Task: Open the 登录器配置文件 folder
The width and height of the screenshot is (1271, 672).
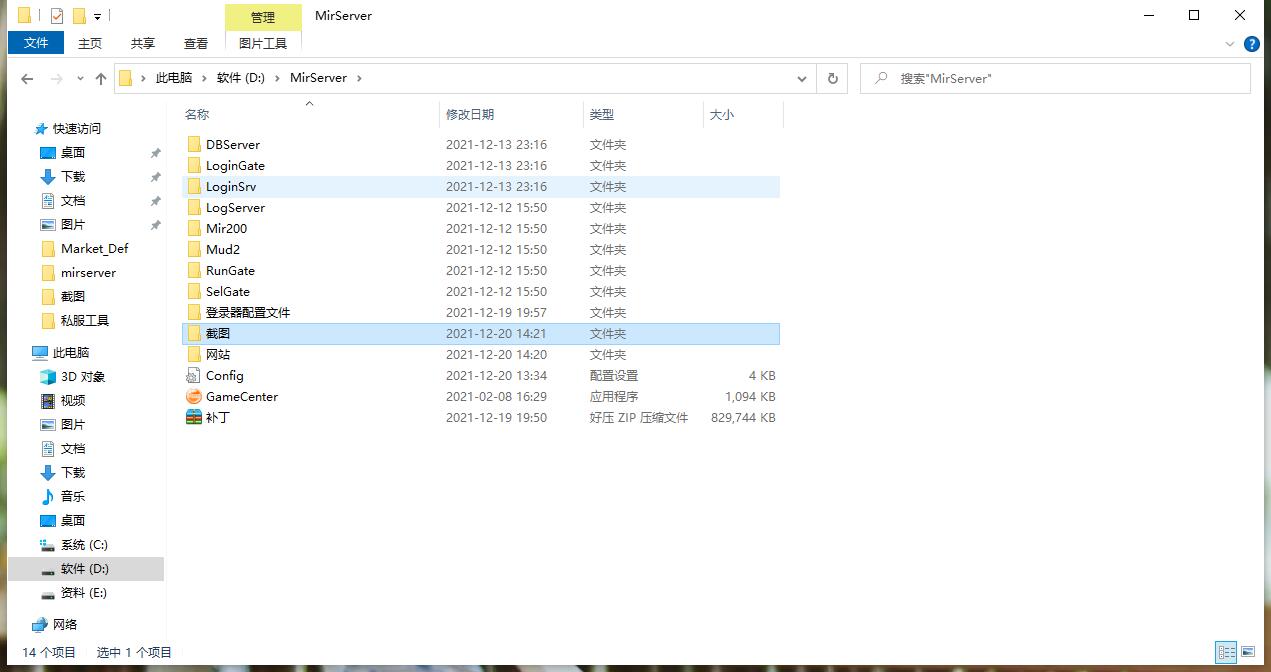Action: coord(247,313)
